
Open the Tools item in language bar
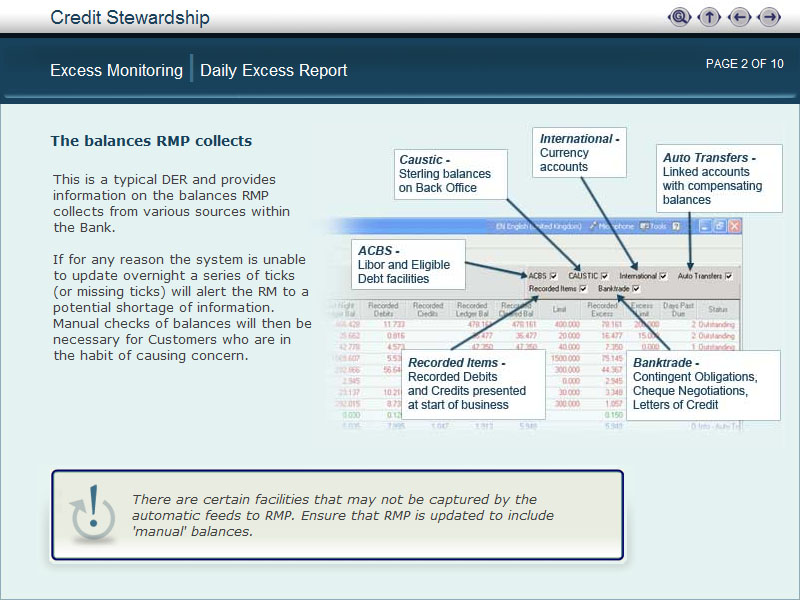(654, 226)
